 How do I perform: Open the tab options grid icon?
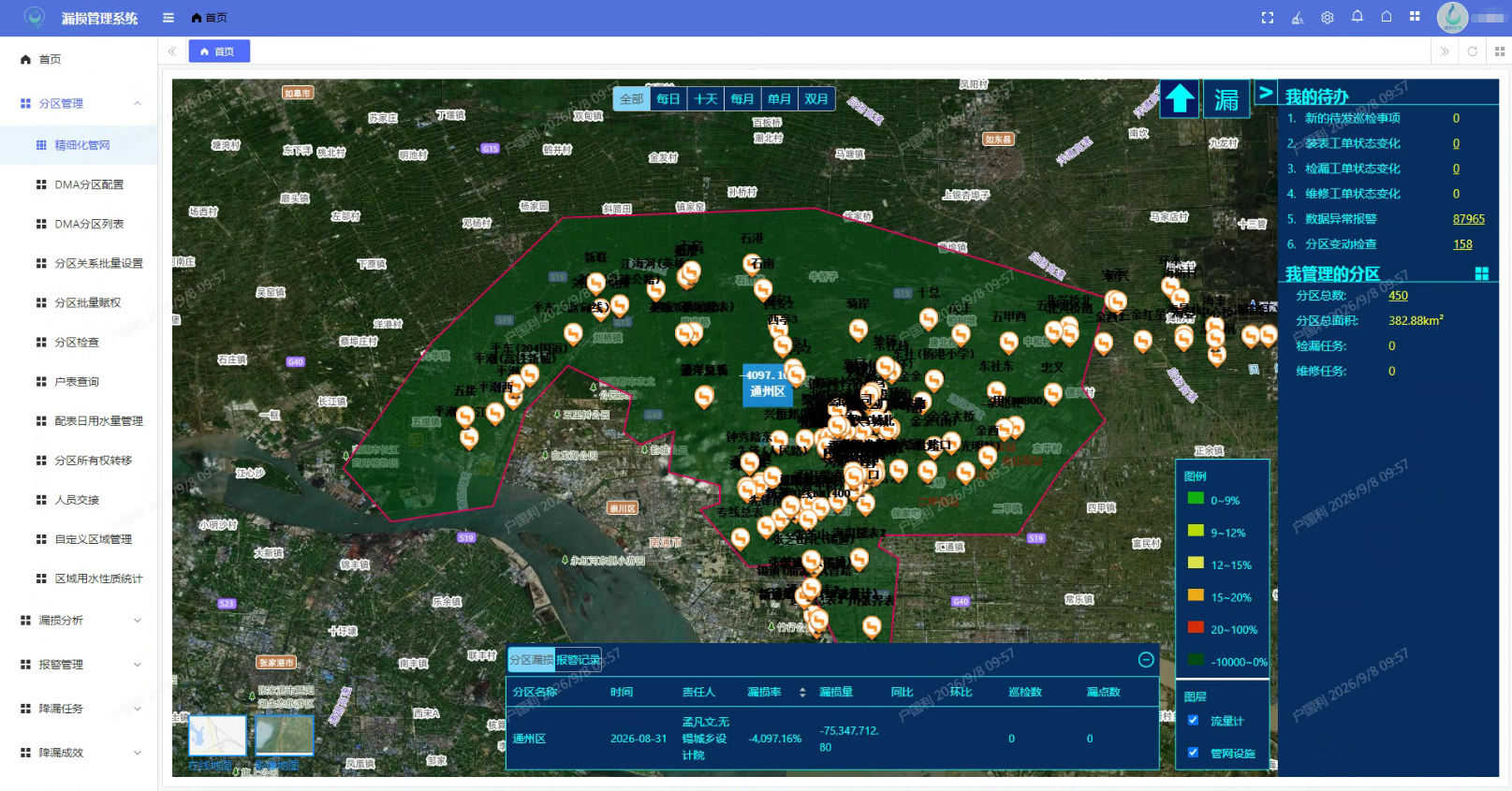[x=1500, y=51]
